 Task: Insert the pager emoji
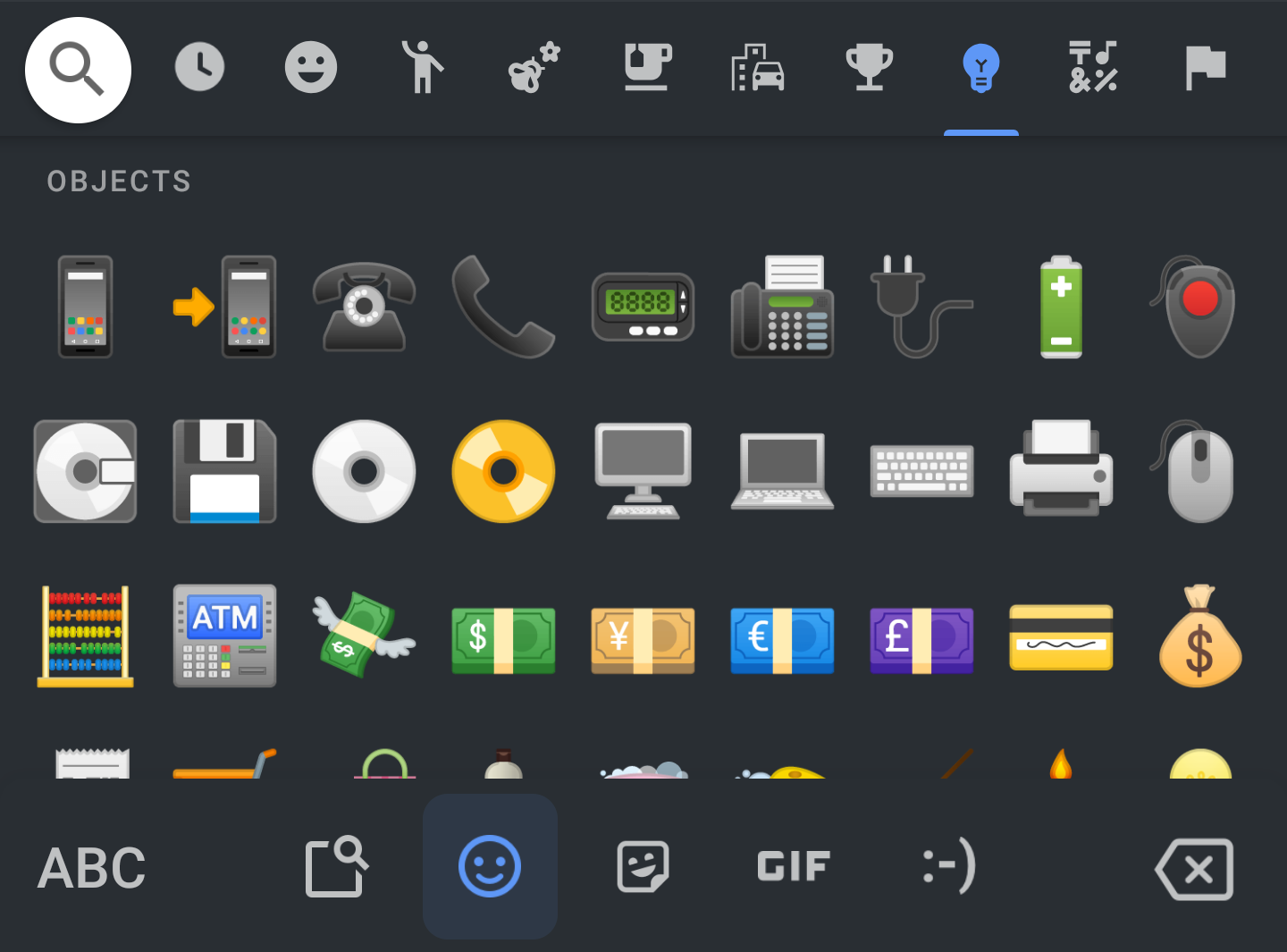pyautogui.click(x=643, y=307)
